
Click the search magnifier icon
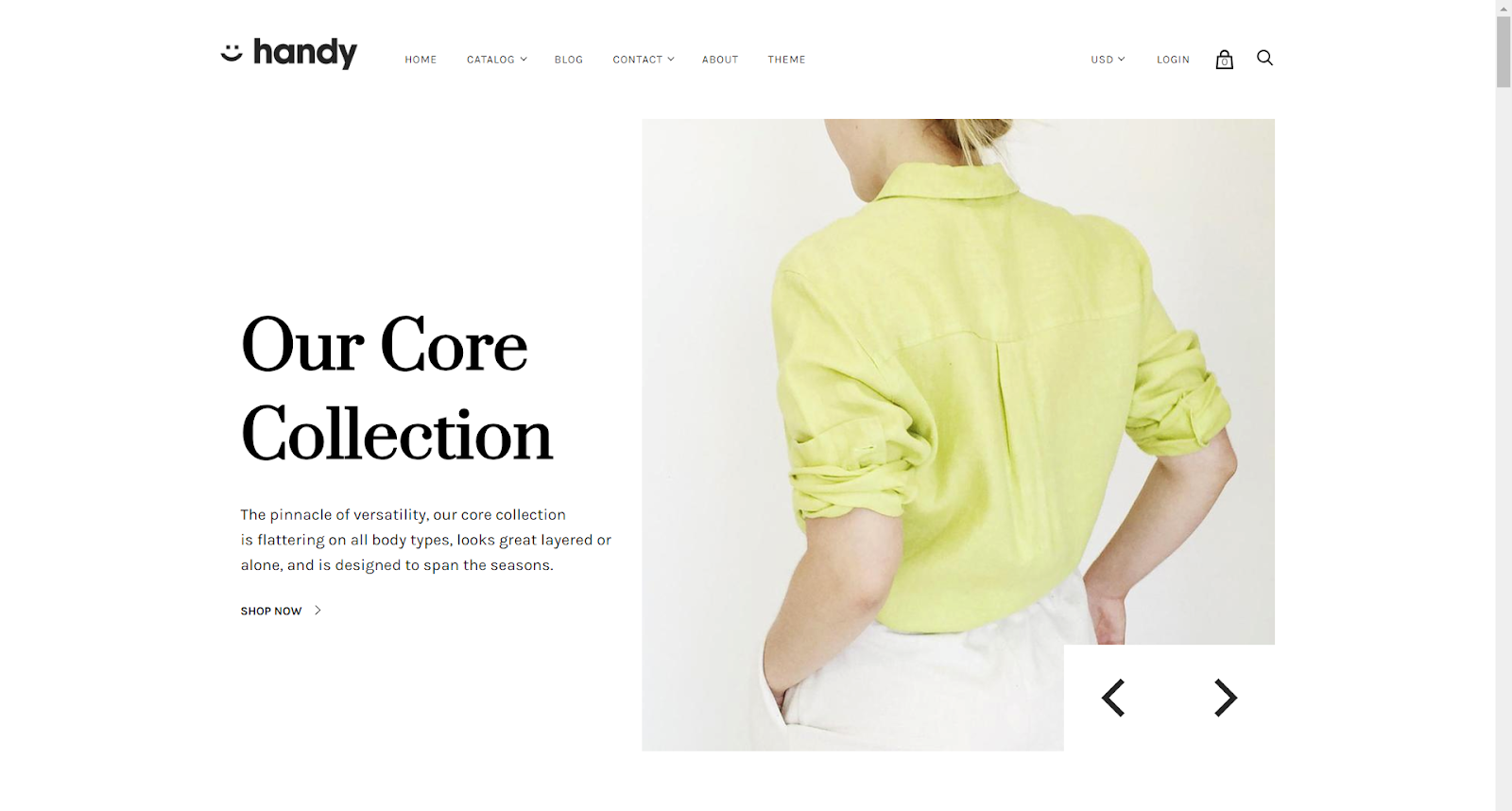(x=1264, y=59)
